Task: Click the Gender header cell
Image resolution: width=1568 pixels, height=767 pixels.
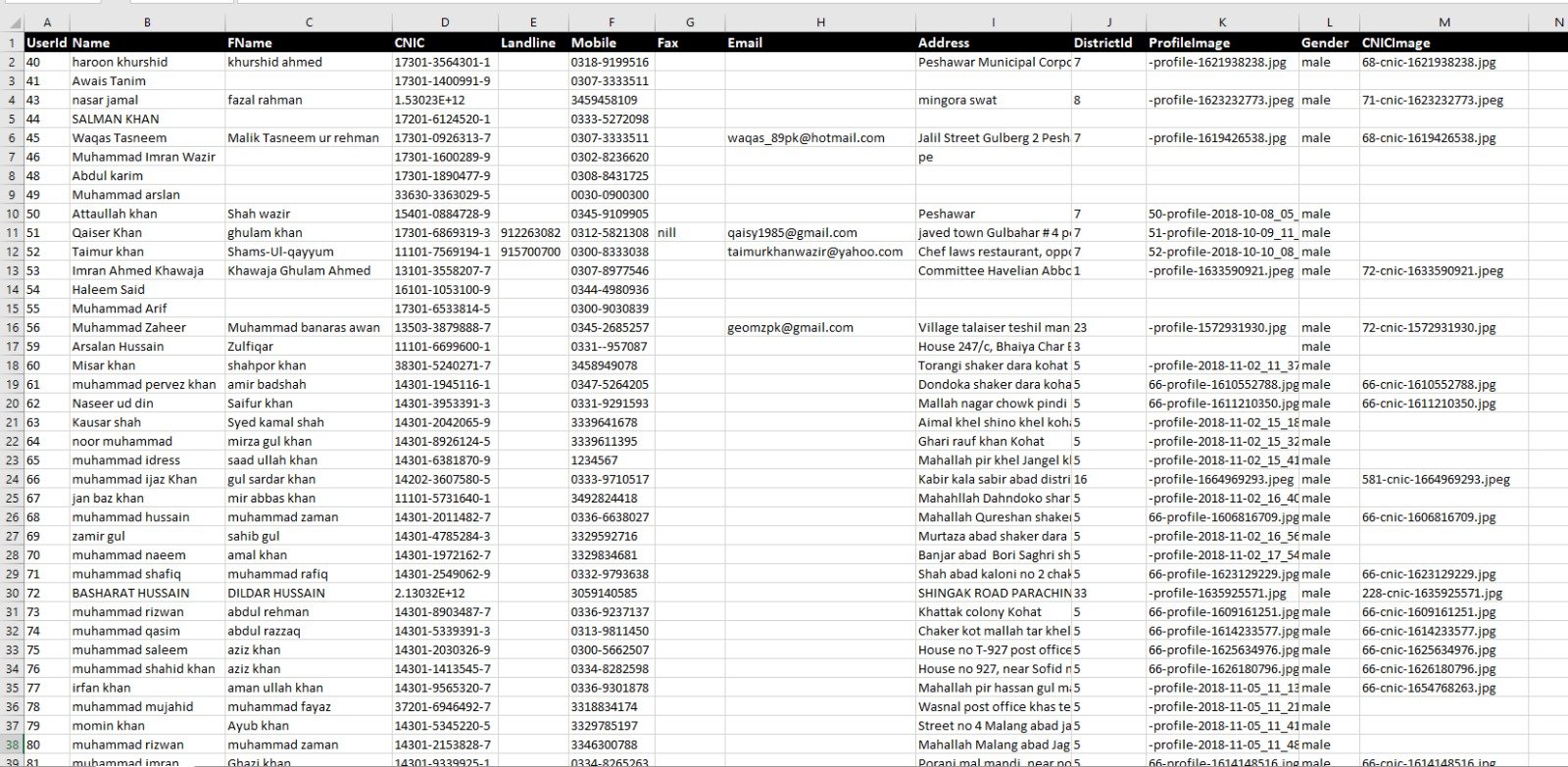Action: (1329, 43)
